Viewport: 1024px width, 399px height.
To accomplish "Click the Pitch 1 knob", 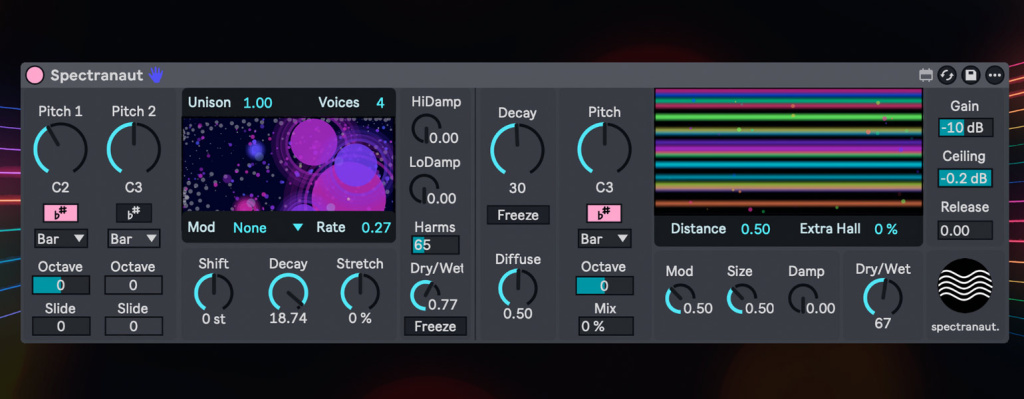I will click(60, 148).
